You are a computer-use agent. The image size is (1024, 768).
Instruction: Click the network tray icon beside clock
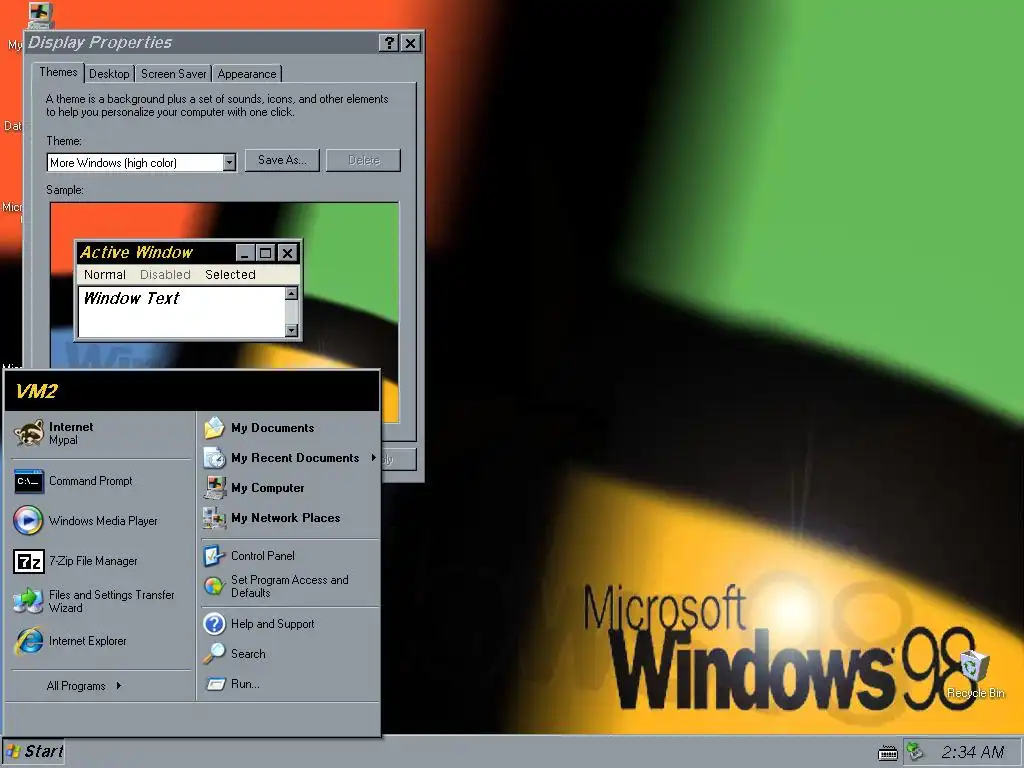click(x=916, y=752)
